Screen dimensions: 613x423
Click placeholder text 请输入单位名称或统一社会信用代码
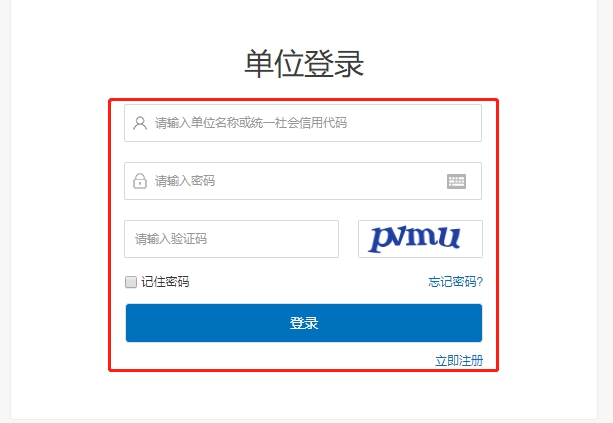coord(251,123)
